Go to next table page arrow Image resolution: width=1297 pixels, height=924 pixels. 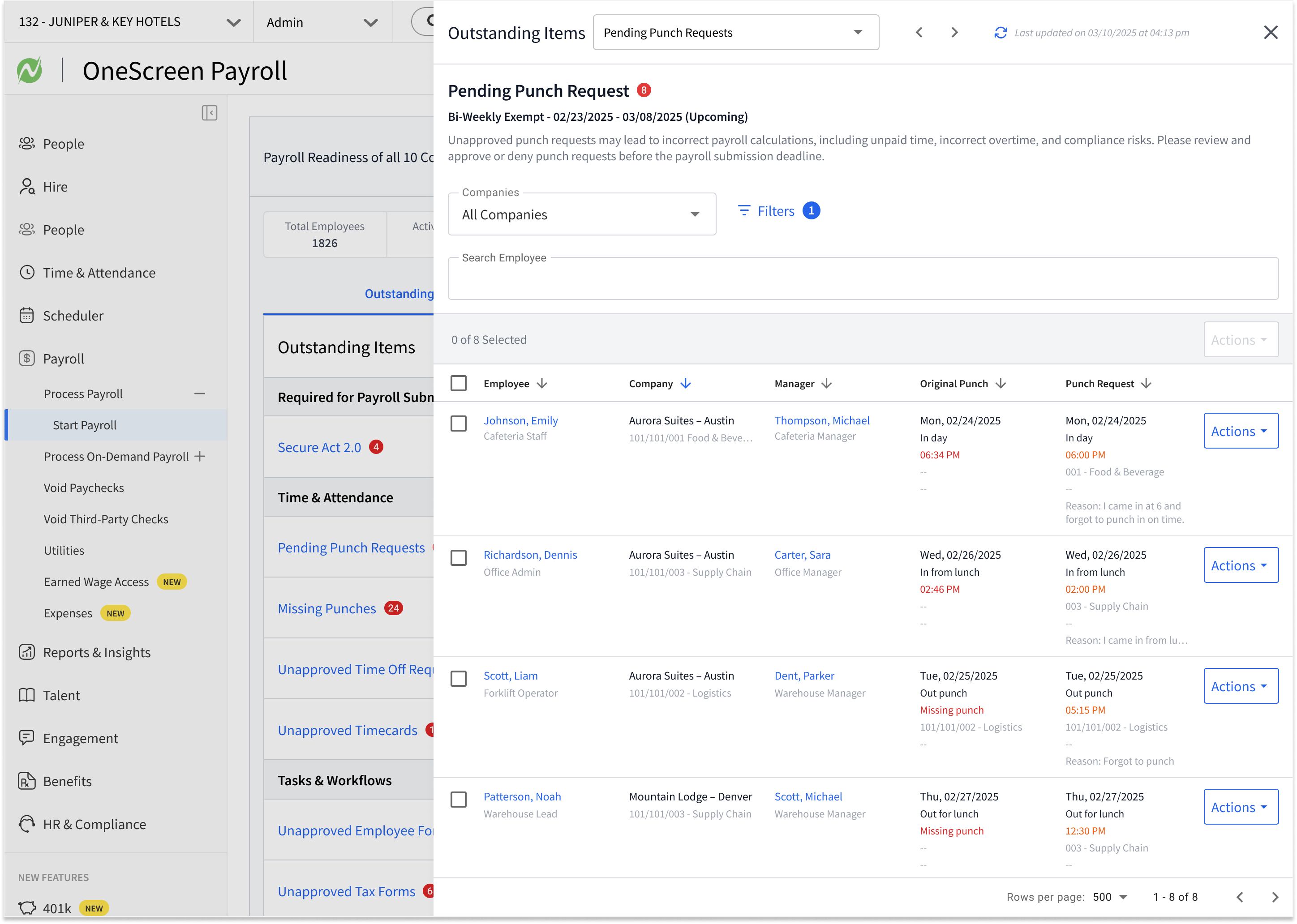point(1276,897)
